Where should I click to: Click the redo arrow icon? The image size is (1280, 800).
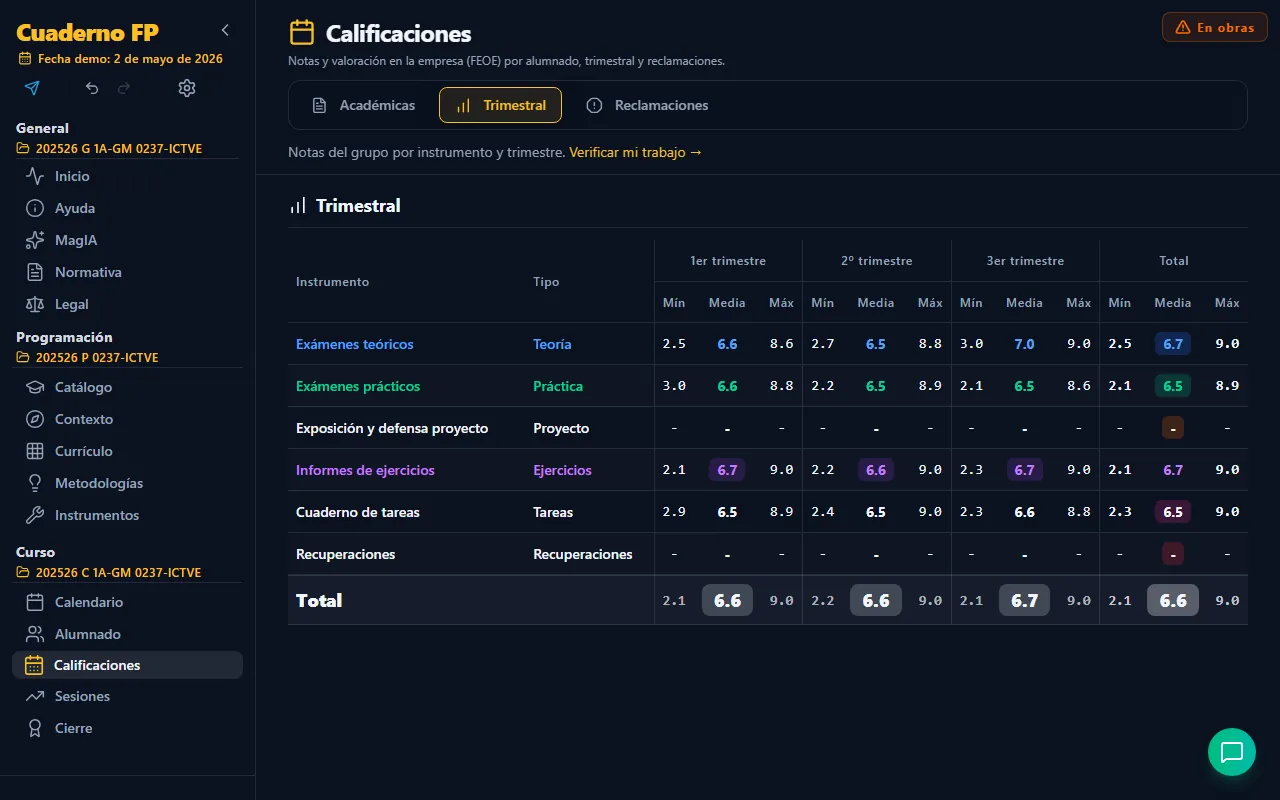point(124,88)
